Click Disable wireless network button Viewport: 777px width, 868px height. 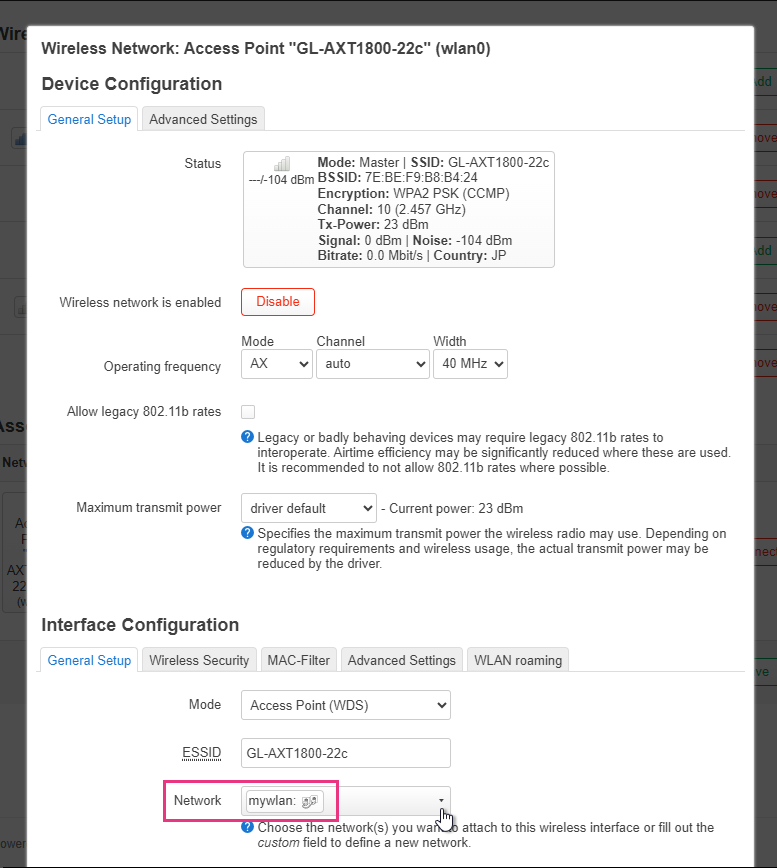[278, 302]
